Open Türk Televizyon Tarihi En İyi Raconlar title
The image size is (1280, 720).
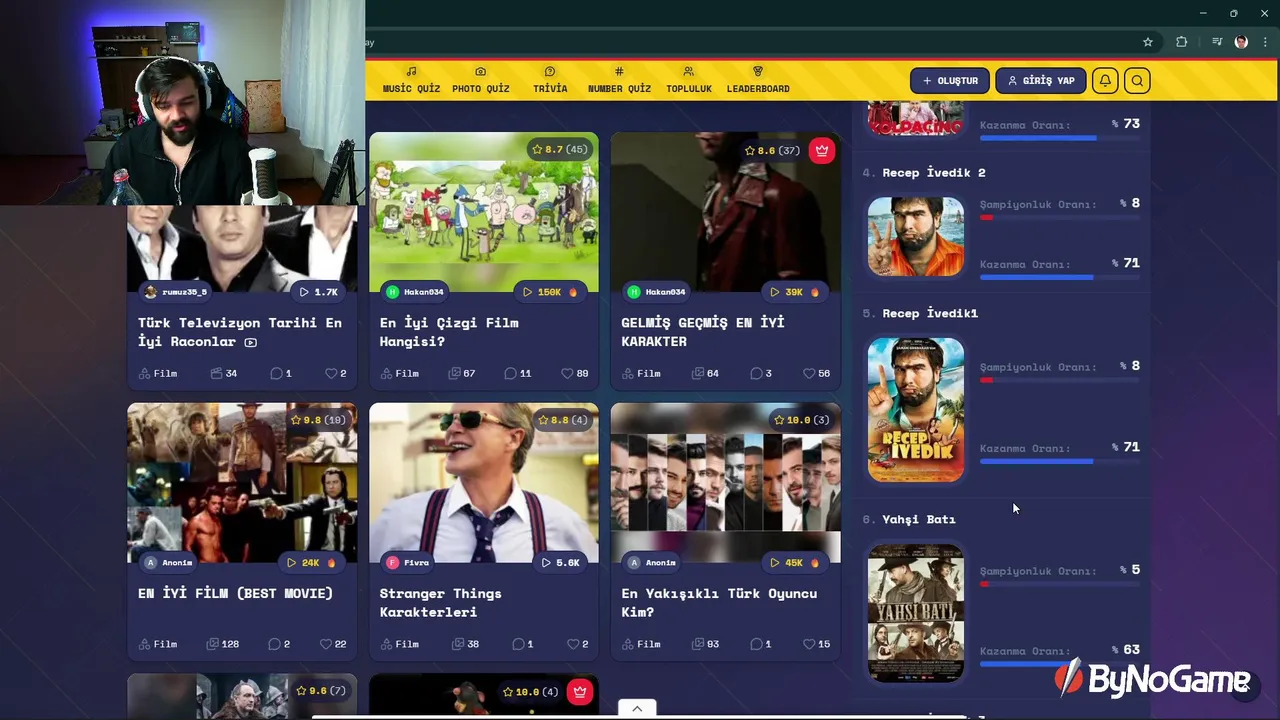(240, 332)
